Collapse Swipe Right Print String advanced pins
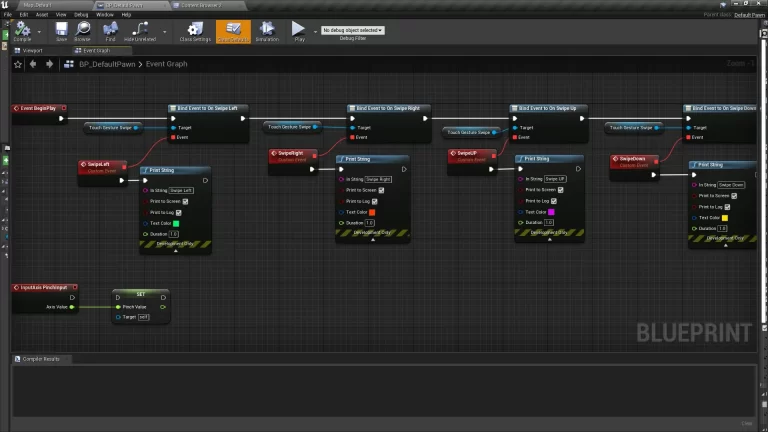 point(373,240)
